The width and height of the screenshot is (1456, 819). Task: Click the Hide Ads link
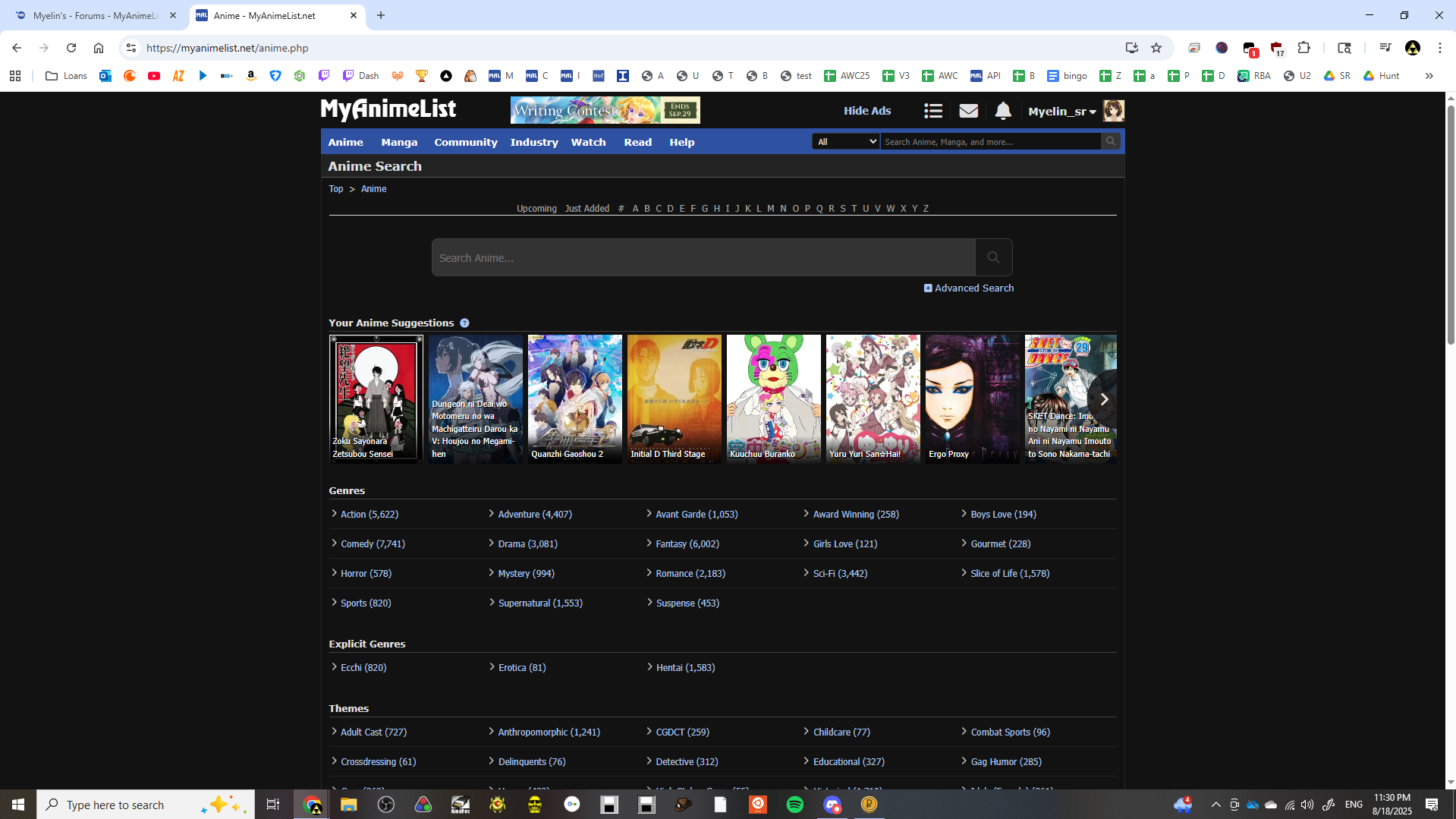coord(867,111)
